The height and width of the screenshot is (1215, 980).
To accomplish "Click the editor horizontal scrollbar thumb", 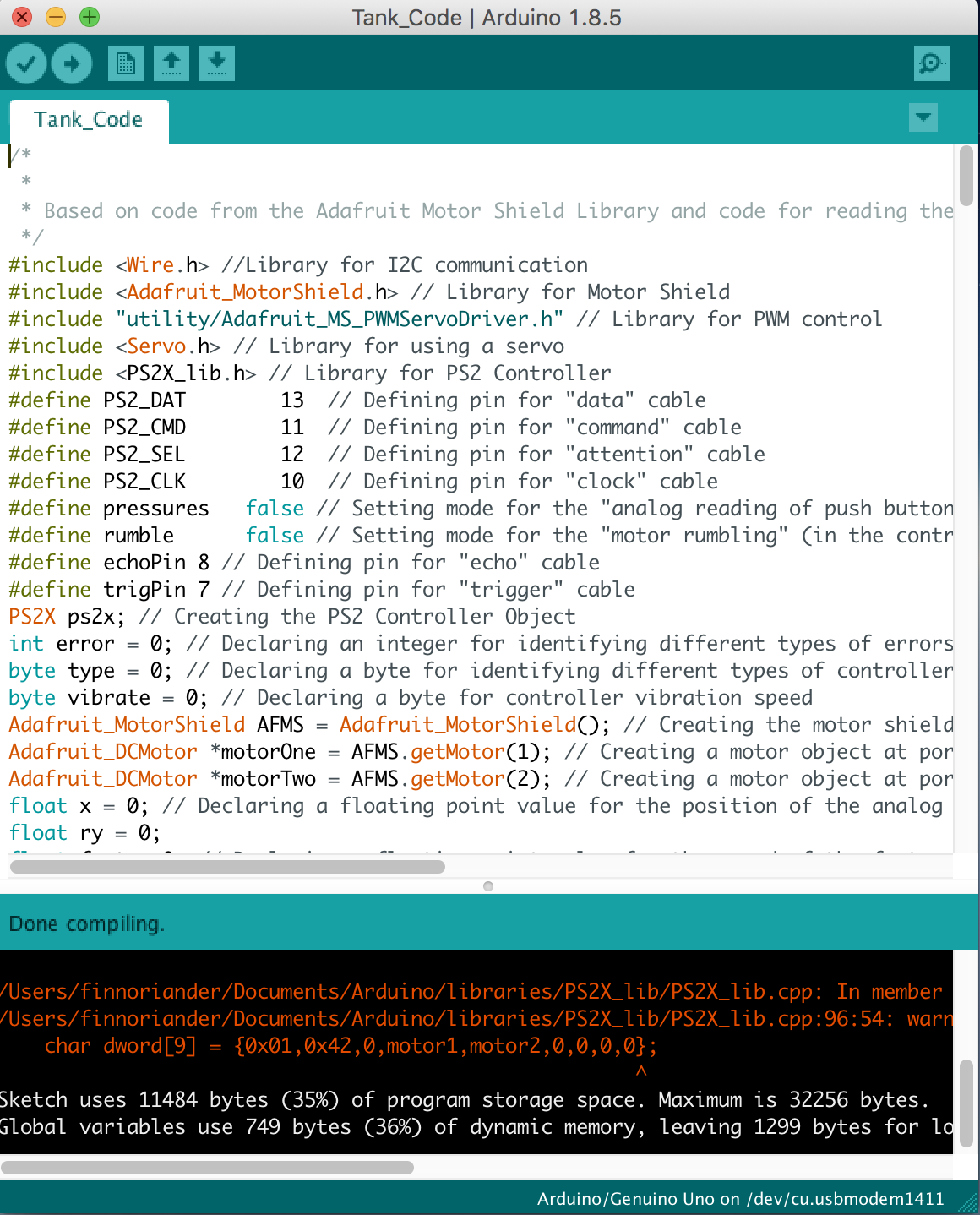I will [227, 866].
